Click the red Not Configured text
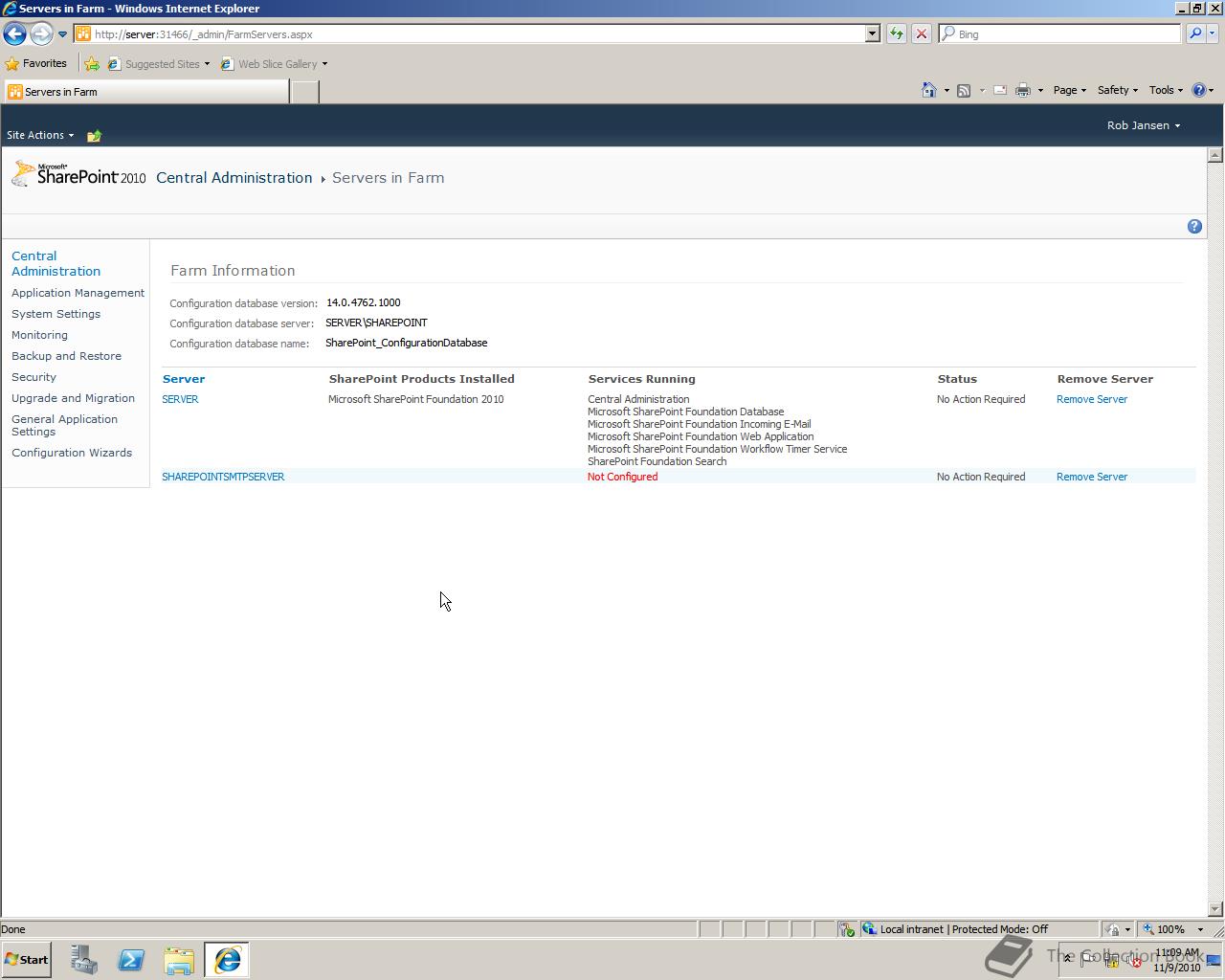This screenshot has width=1225, height=980. [622, 477]
